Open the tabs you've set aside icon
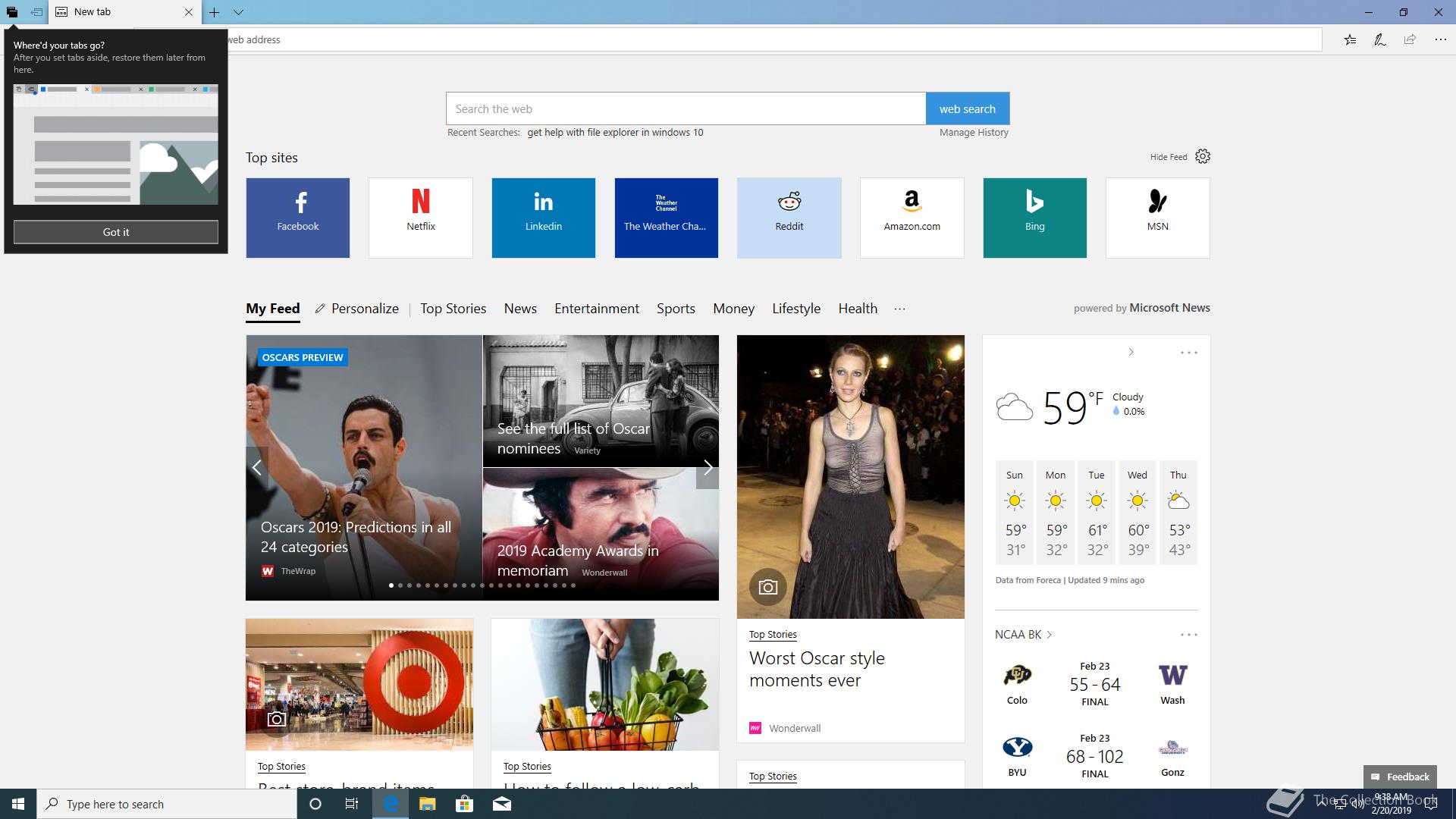 point(12,12)
